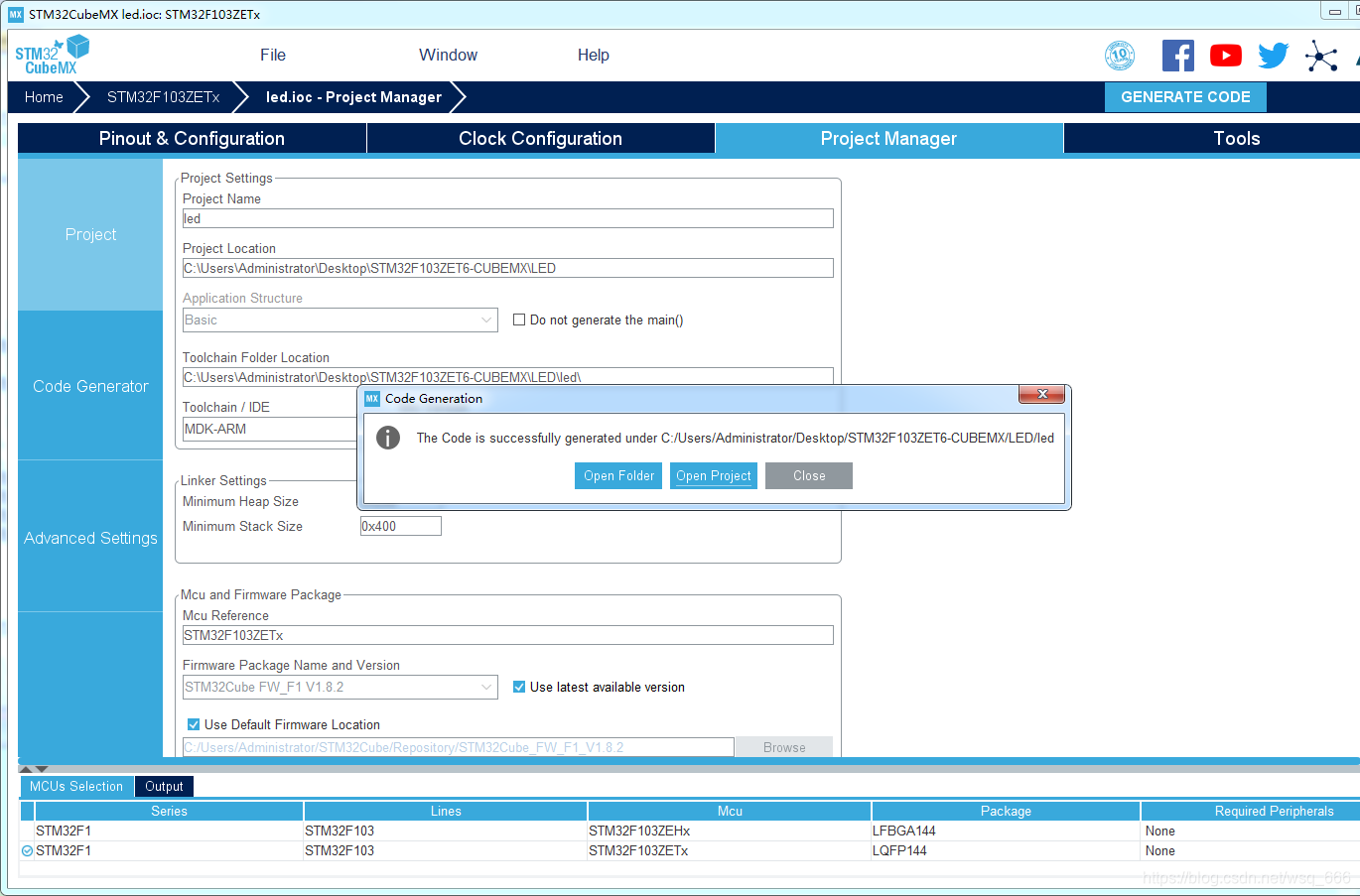This screenshot has width=1360, height=896.
Task: Click Open Project in the dialog
Action: 714,476
